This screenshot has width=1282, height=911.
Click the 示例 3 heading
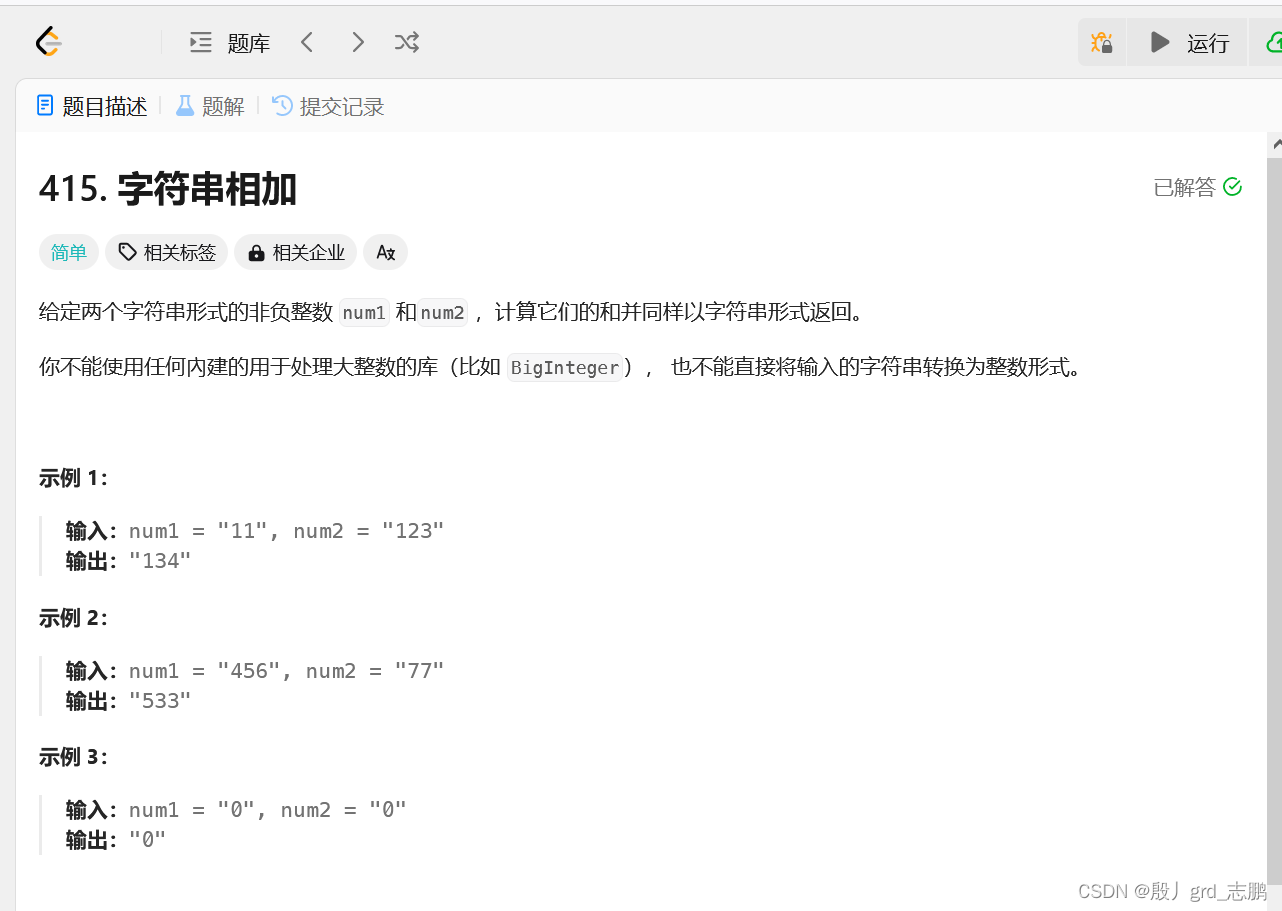click(x=73, y=757)
